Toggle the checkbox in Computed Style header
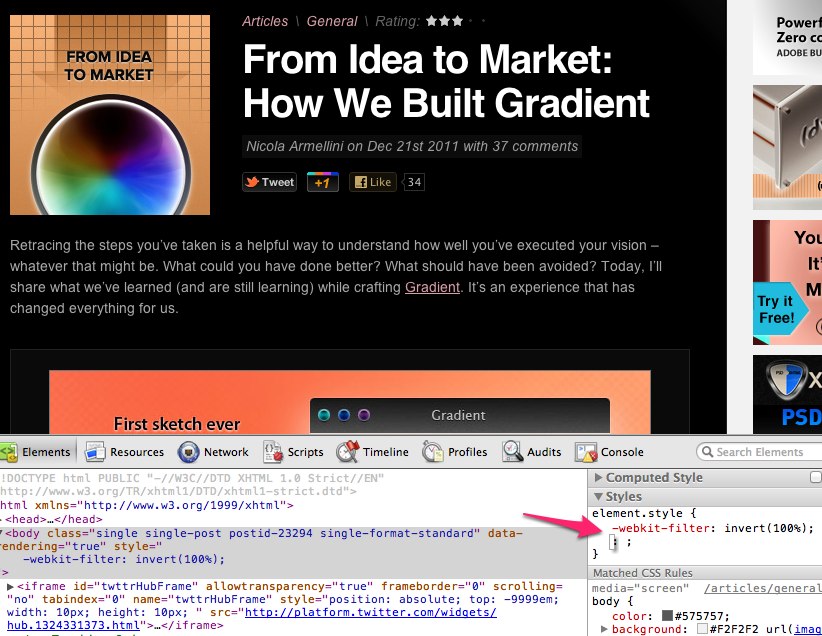Screen dimensions: 822x636 pyautogui.click(x=816, y=477)
